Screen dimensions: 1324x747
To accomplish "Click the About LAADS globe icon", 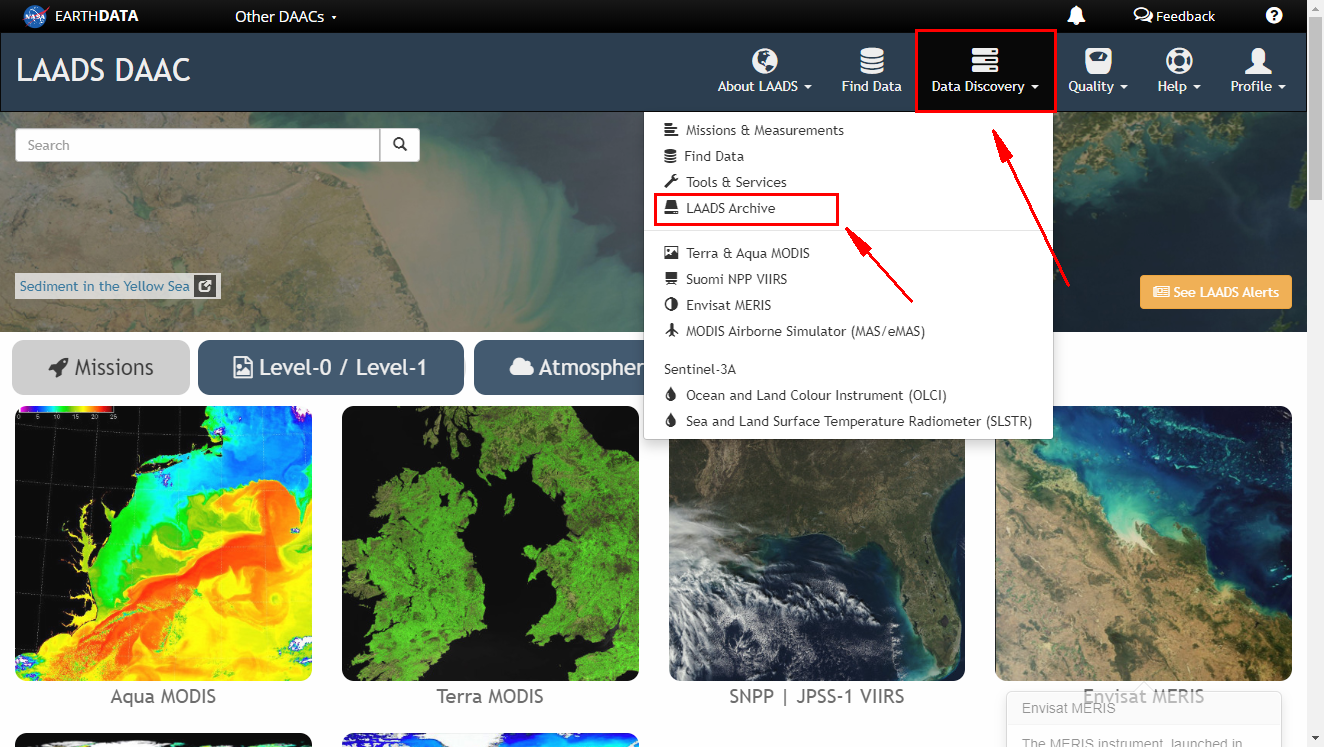I will pyautogui.click(x=765, y=61).
